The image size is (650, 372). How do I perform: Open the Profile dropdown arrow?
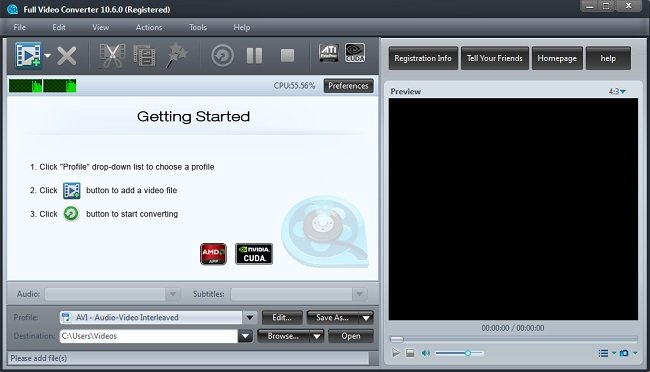point(250,318)
